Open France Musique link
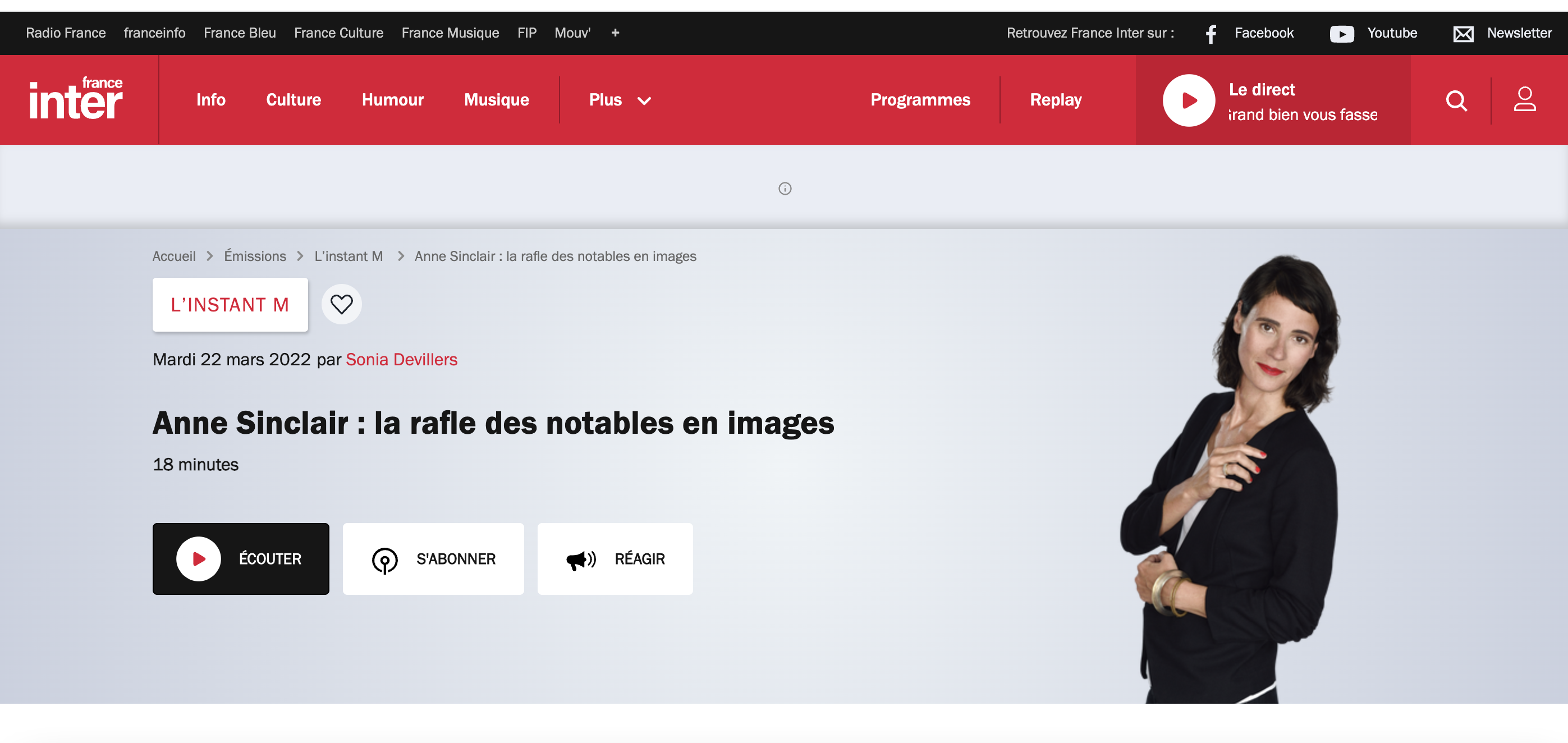The height and width of the screenshot is (743, 1568). pyautogui.click(x=450, y=33)
